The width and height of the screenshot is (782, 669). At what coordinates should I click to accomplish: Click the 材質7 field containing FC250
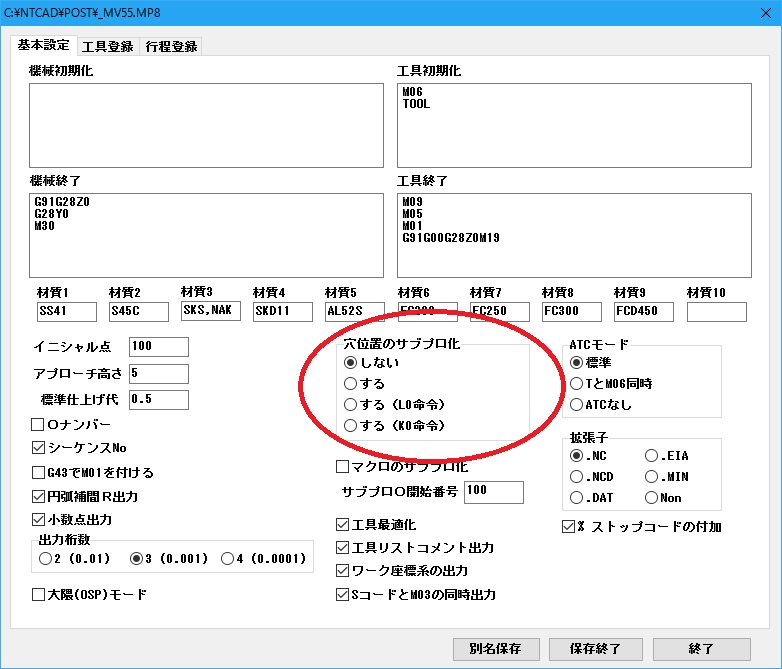500,311
